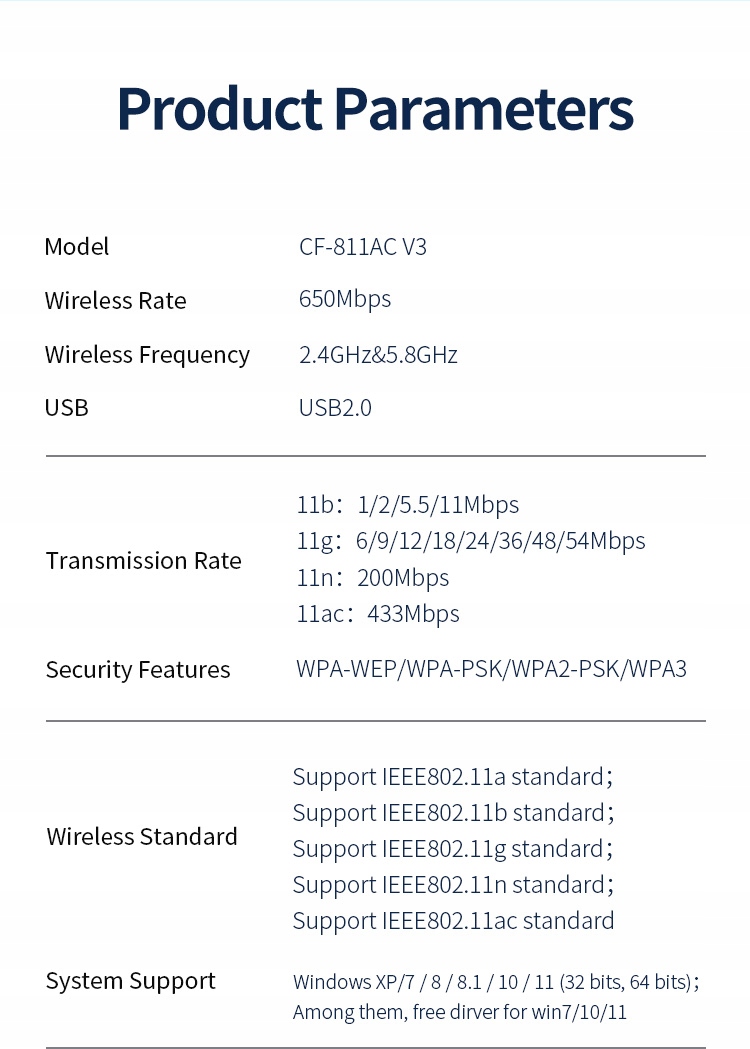Select the Wireless Frequency label
Screen dimensions: 750x1049
point(147,355)
